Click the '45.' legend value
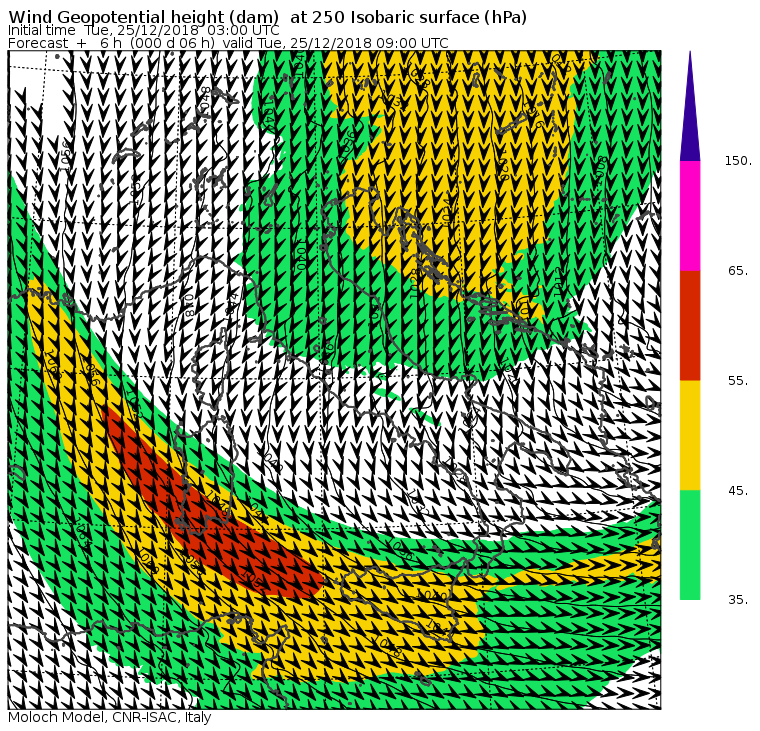 tap(738, 491)
